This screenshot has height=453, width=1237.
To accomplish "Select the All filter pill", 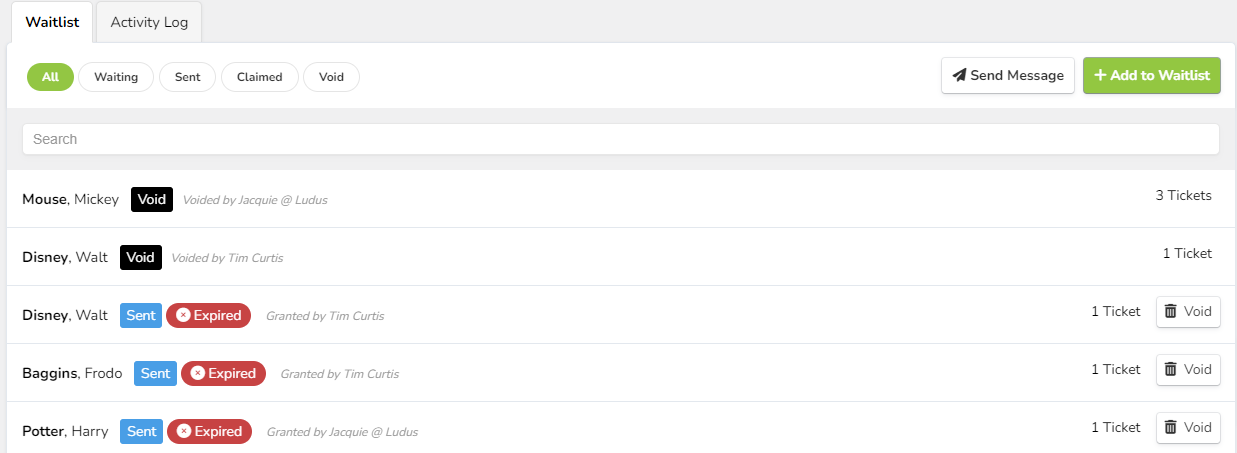I will 50,77.
